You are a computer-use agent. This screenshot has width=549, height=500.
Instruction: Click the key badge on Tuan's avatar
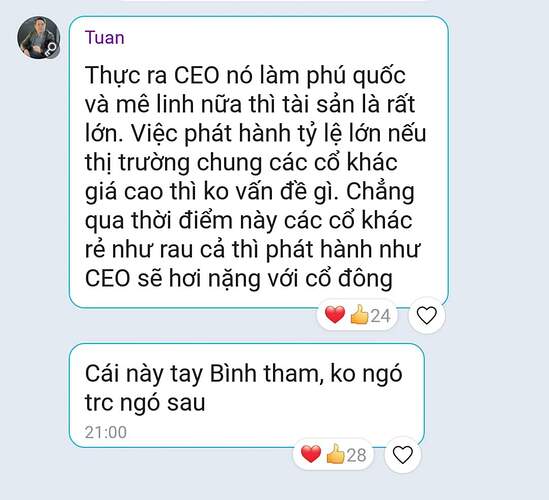click(51, 49)
